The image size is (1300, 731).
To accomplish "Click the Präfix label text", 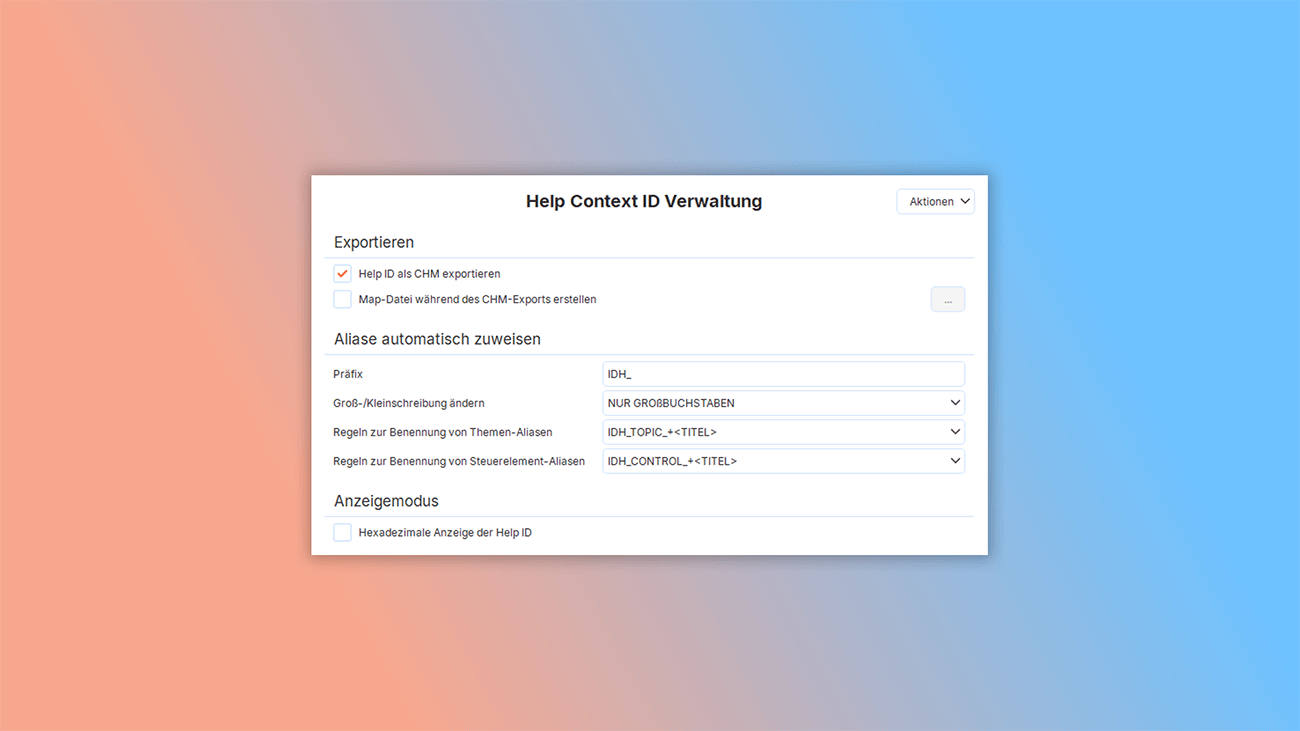I will pos(348,374).
